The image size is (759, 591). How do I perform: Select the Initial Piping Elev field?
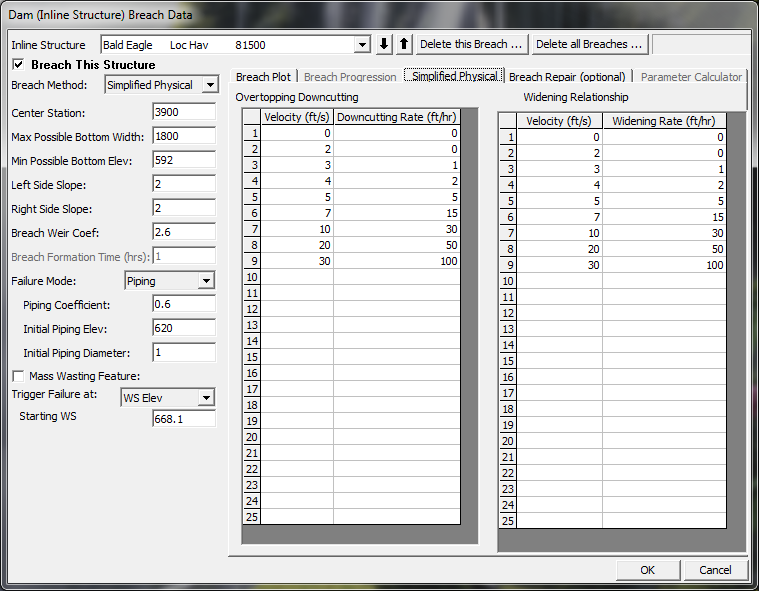[184, 328]
